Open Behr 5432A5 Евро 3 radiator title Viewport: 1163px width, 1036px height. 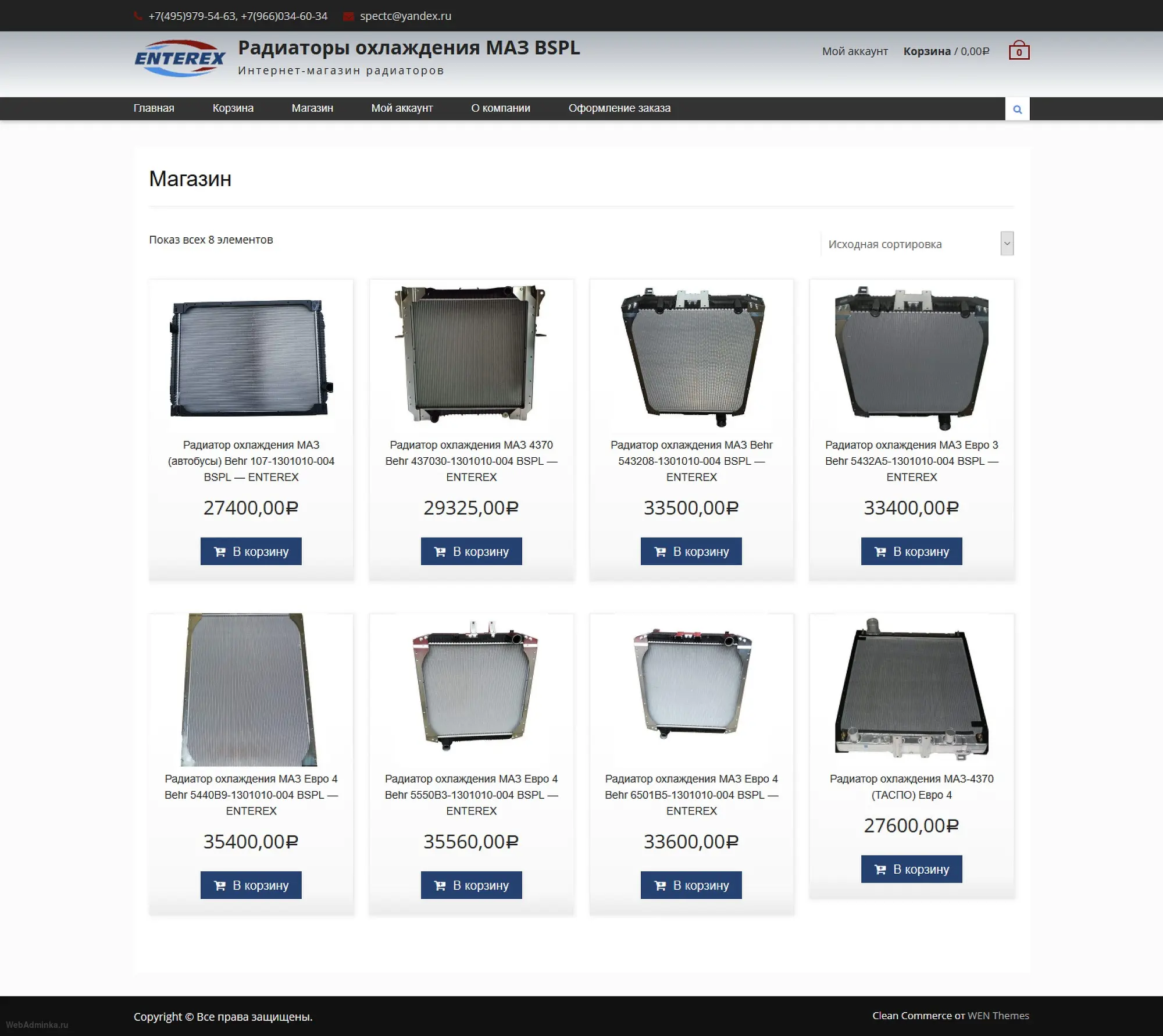911,460
